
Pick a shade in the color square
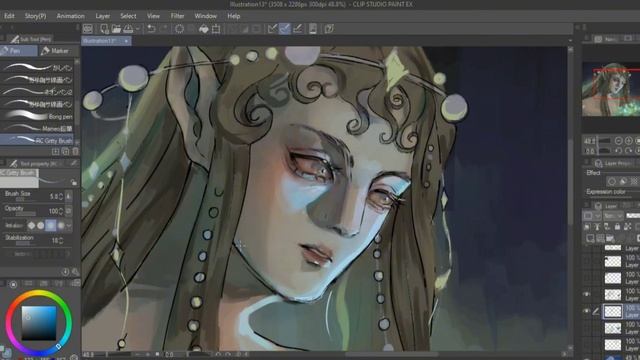(x=39, y=323)
